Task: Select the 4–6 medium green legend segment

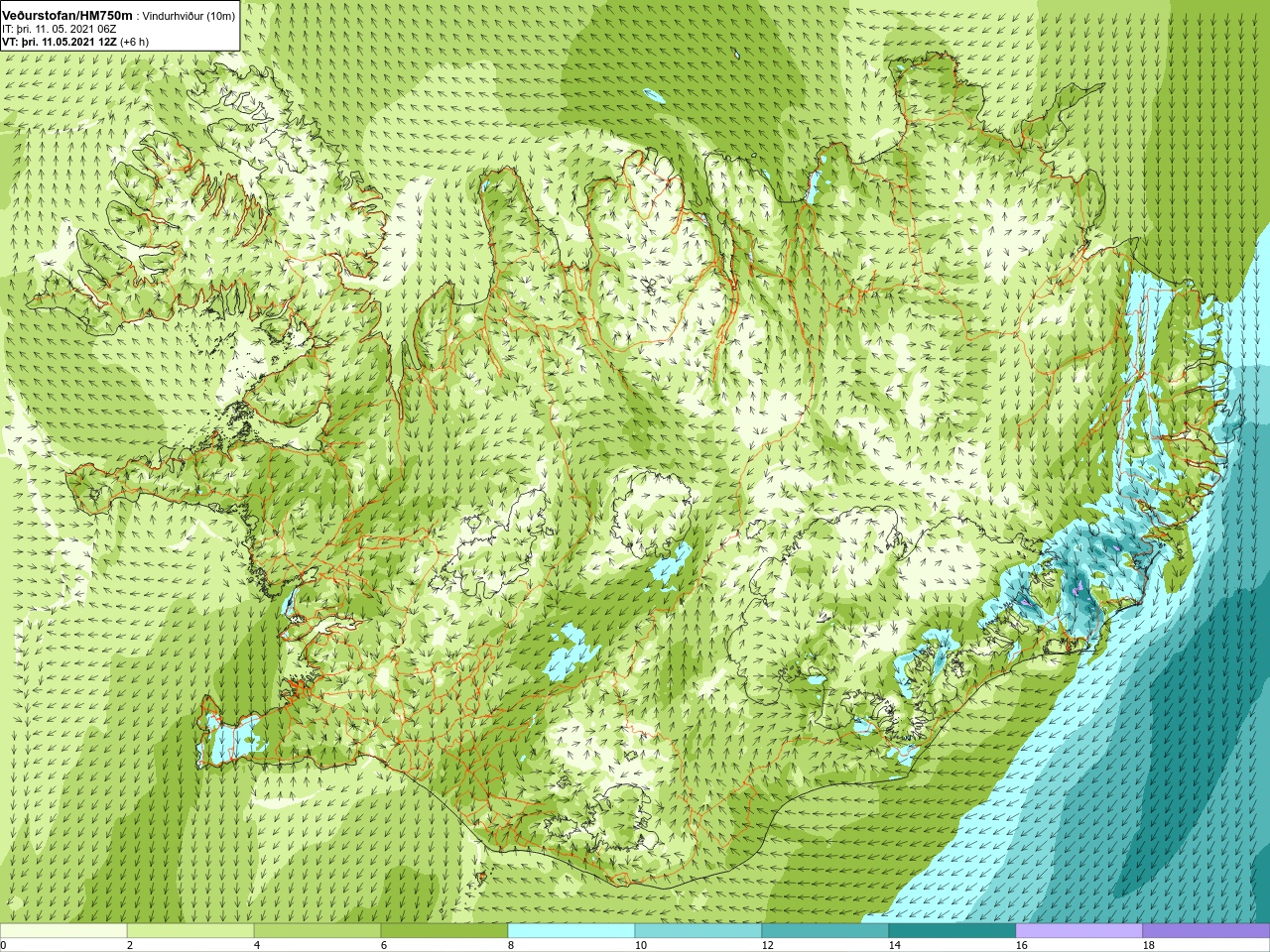Action: [x=317, y=931]
